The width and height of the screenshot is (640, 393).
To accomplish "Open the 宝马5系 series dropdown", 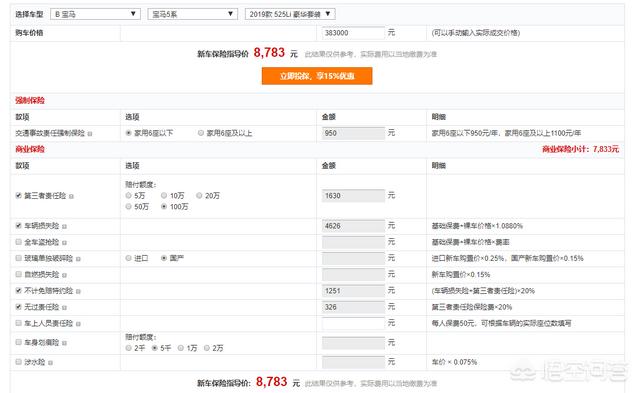I will (x=193, y=14).
